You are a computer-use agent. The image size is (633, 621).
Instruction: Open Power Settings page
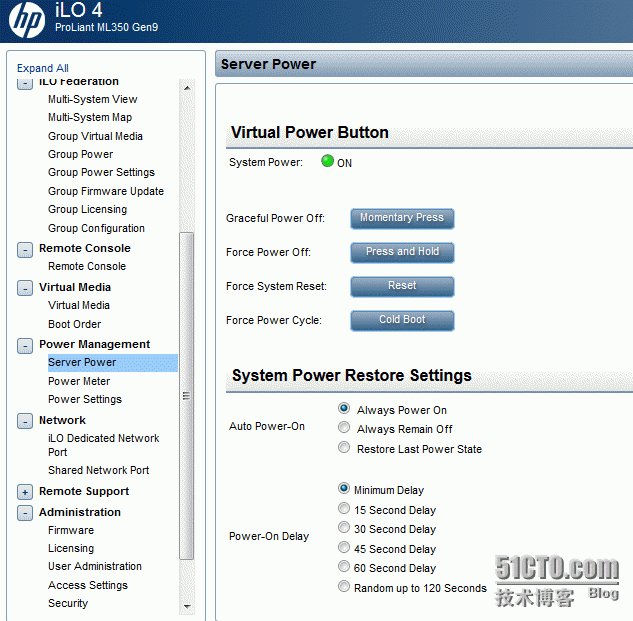[x=85, y=399]
